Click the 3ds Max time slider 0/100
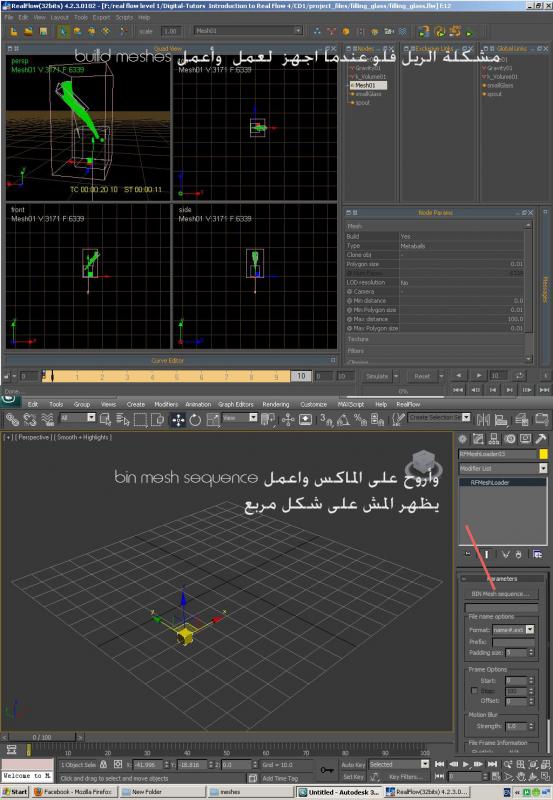Screen dimensions: 553x800 42,737
